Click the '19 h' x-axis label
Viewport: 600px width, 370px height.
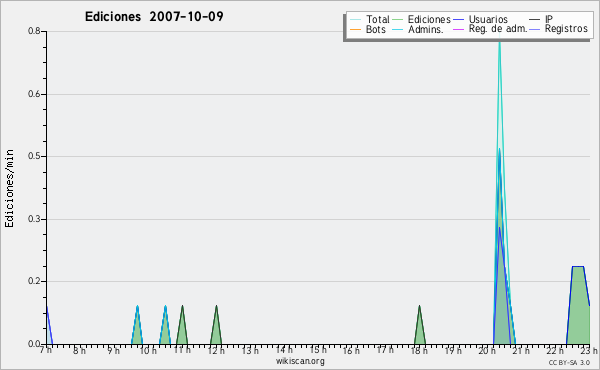(x=453, y=350)
